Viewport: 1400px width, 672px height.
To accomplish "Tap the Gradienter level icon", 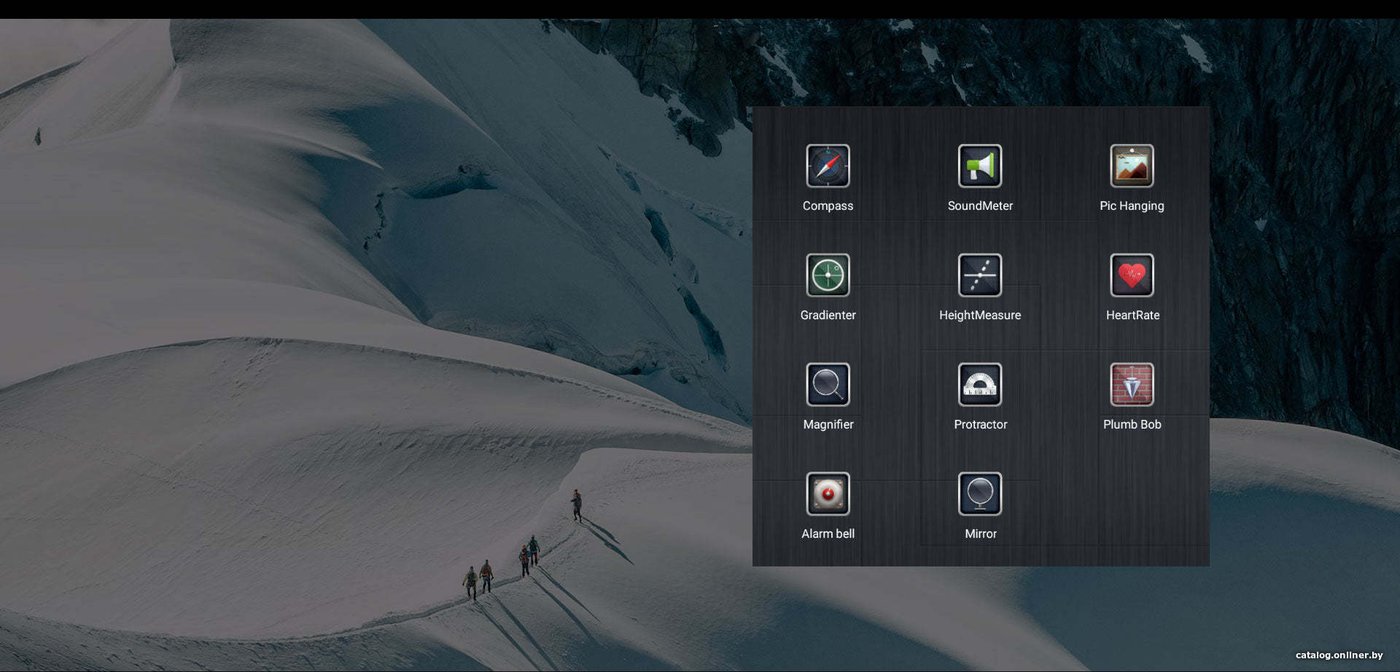I will pyautogui.click(x=828, y=275).
